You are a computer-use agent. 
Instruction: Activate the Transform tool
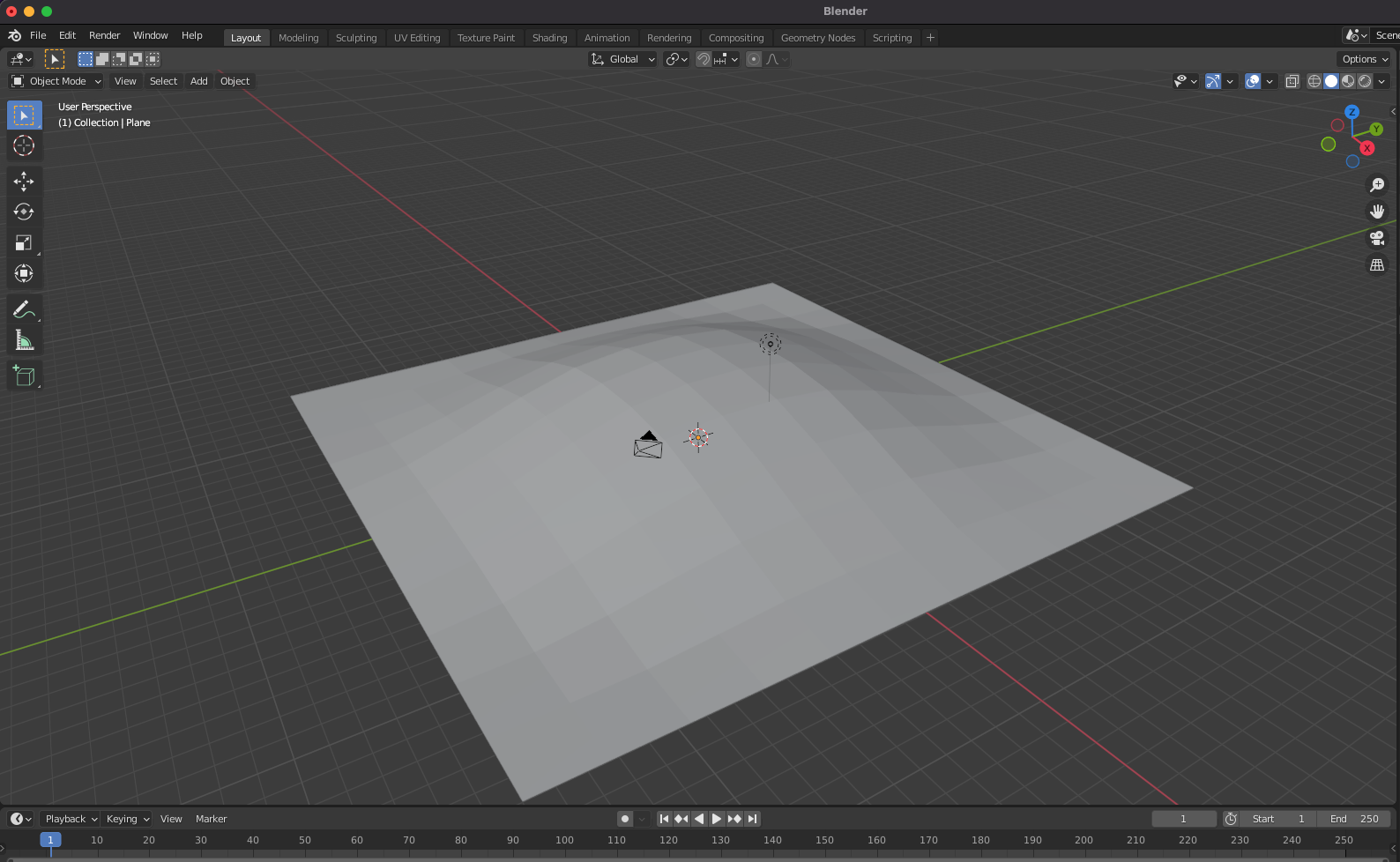(x=24, y=274)
